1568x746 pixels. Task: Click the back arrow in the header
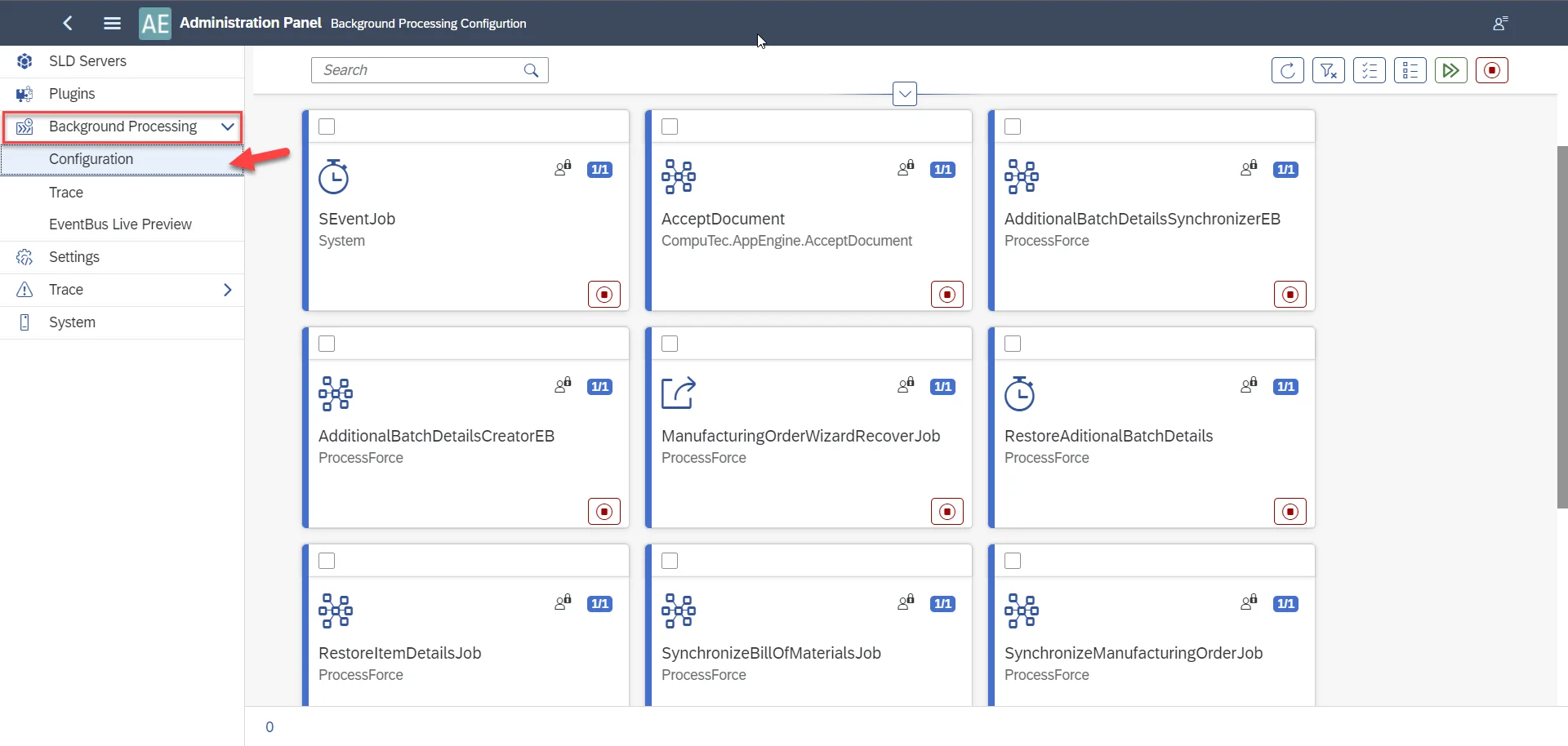[68, 24]
